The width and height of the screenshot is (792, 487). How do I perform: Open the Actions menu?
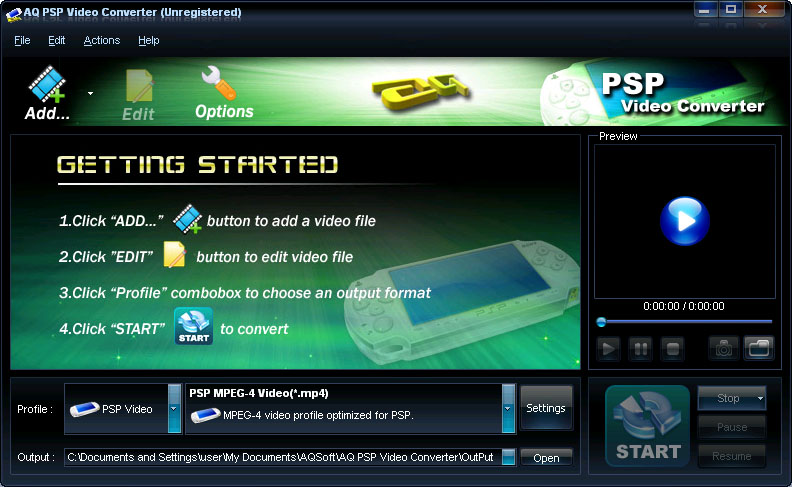click(x=102, y=40)
